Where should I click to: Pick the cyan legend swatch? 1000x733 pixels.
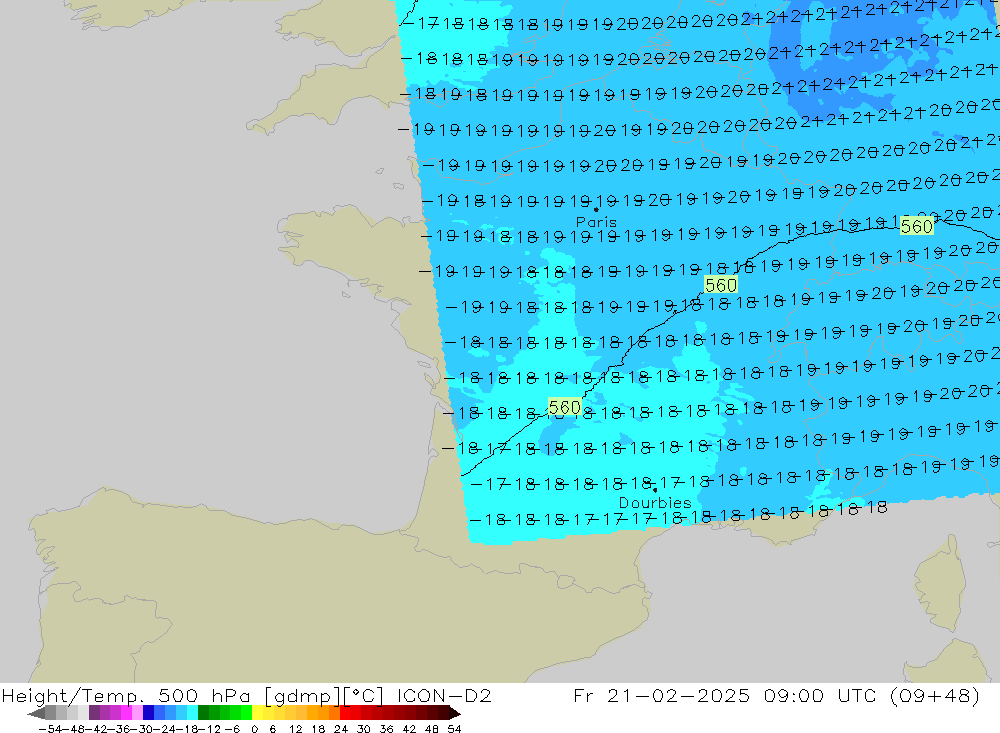[x=192, y=713]
